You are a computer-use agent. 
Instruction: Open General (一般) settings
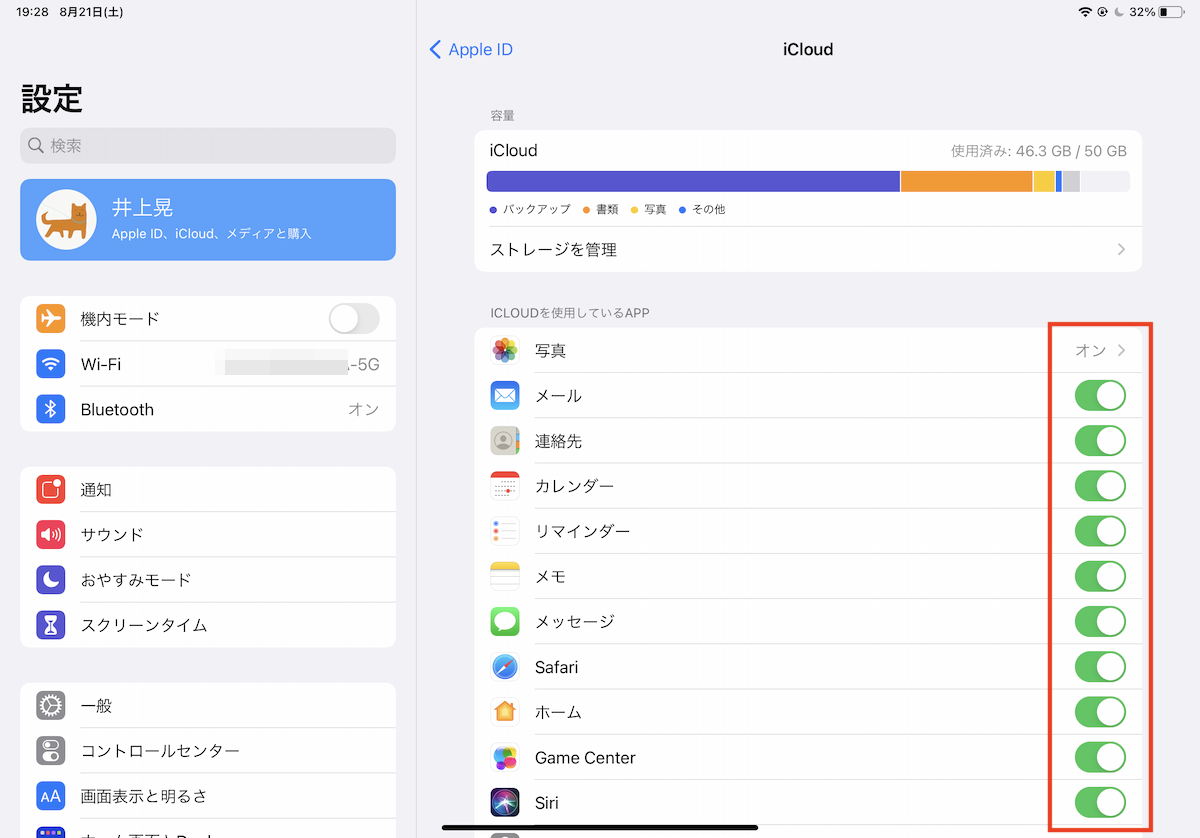pyautogui.click(x=208, y=706)
